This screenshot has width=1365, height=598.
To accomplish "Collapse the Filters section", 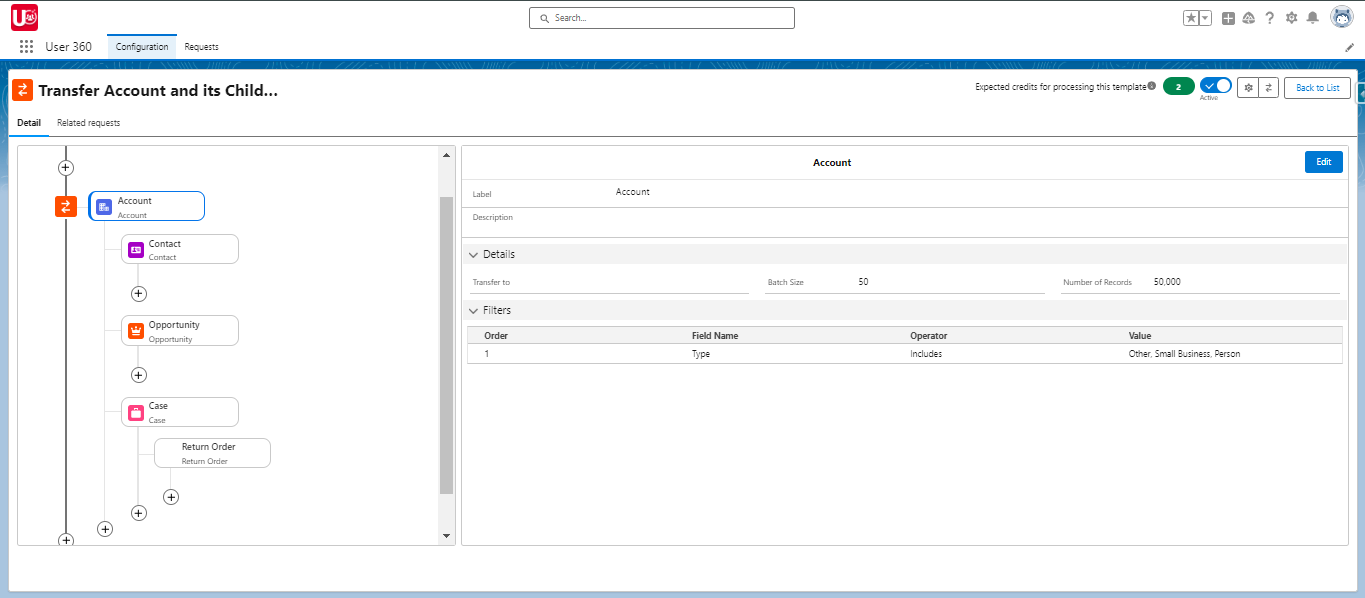I will click(x=474, y=310).
